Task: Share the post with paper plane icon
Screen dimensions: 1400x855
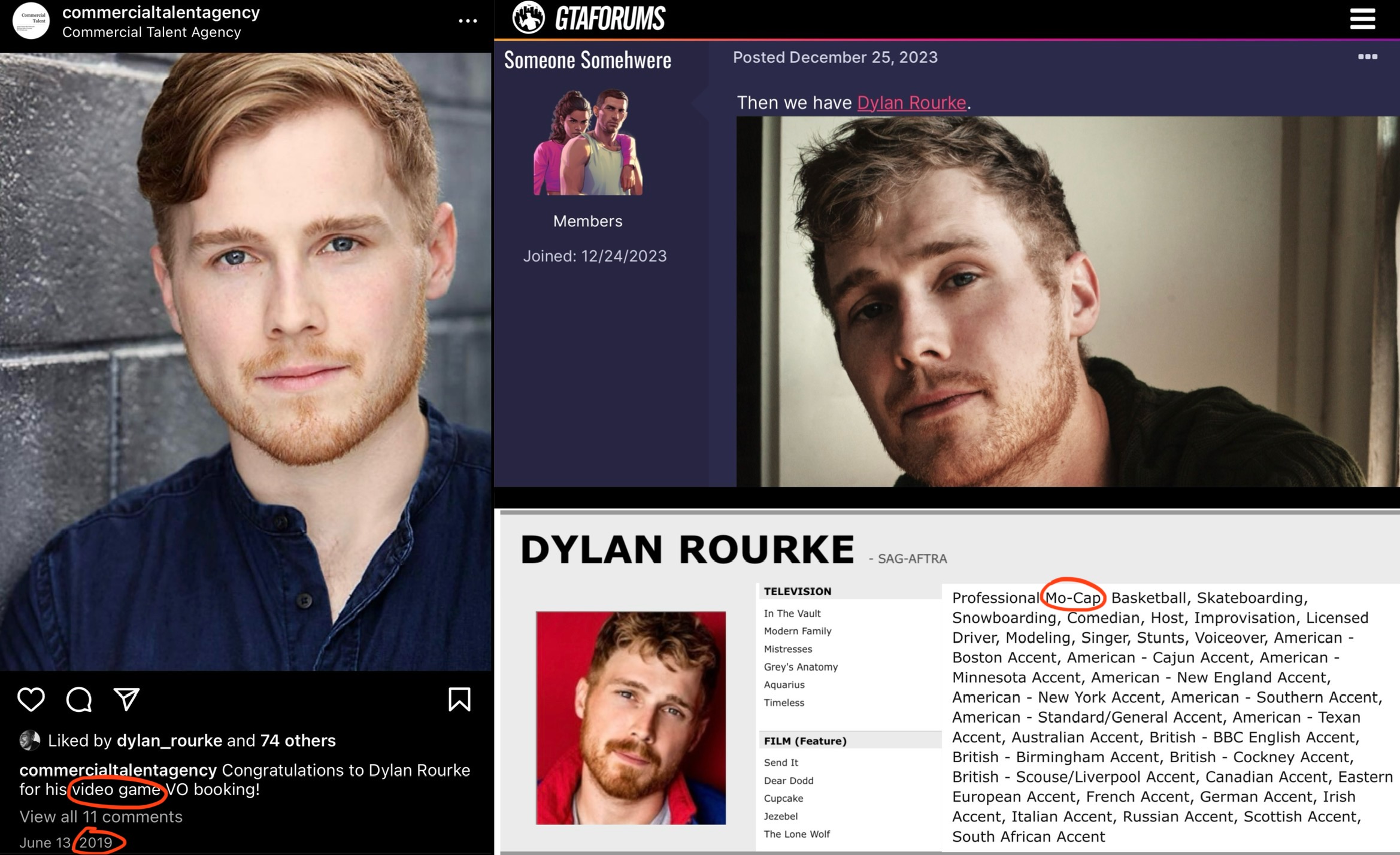Action: (x=126, y=699)
